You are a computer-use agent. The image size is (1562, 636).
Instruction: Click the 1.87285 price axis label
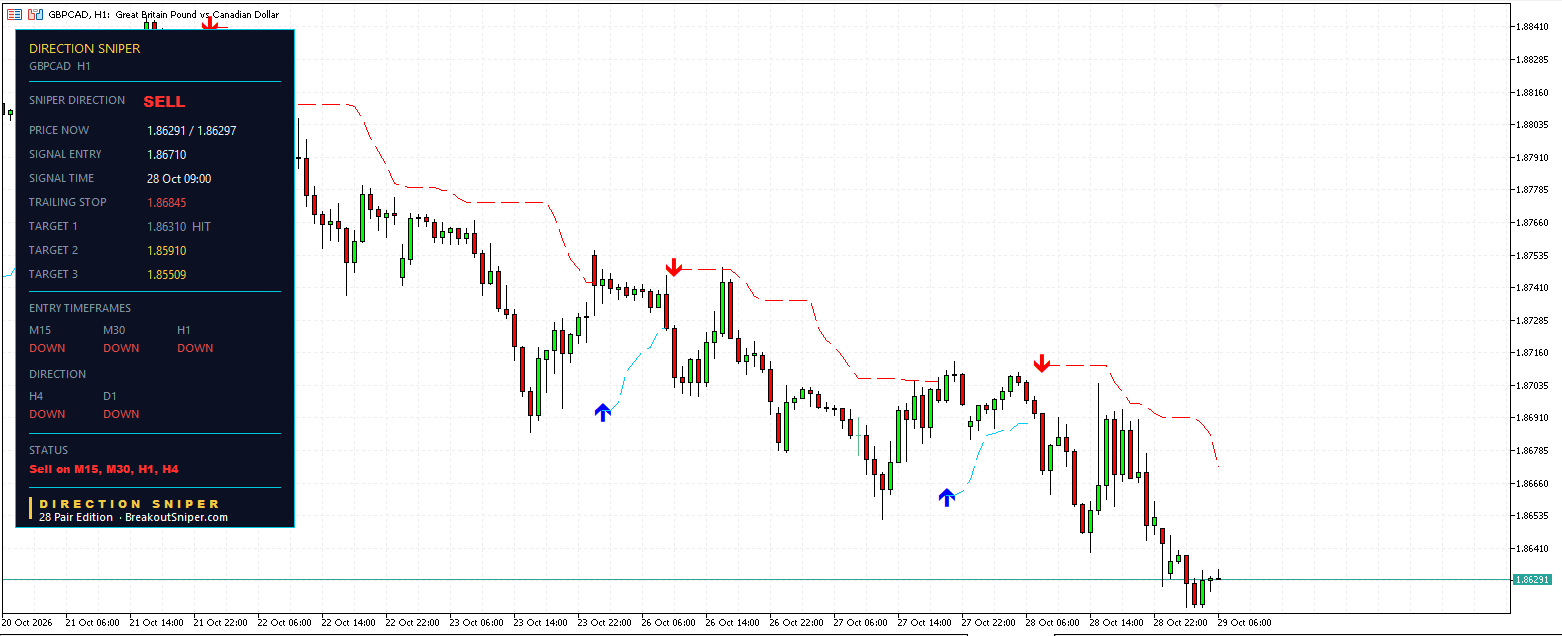[1533, 320]
